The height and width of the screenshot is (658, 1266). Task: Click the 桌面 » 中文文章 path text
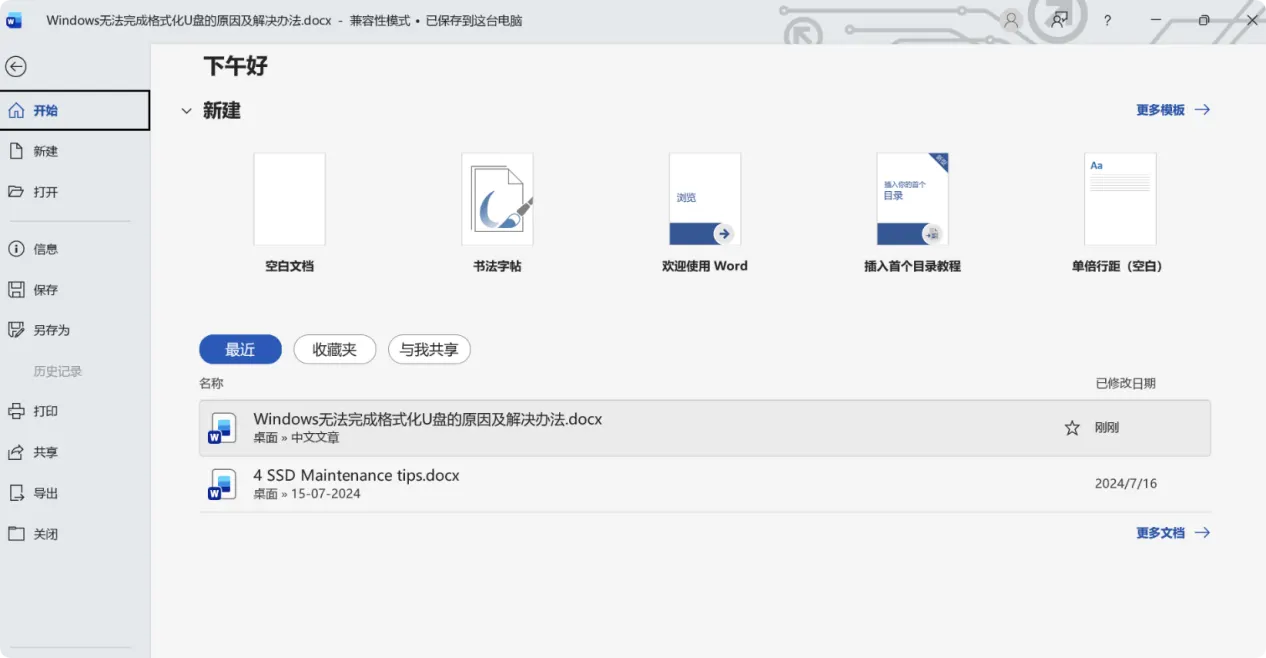click(296, 438)
